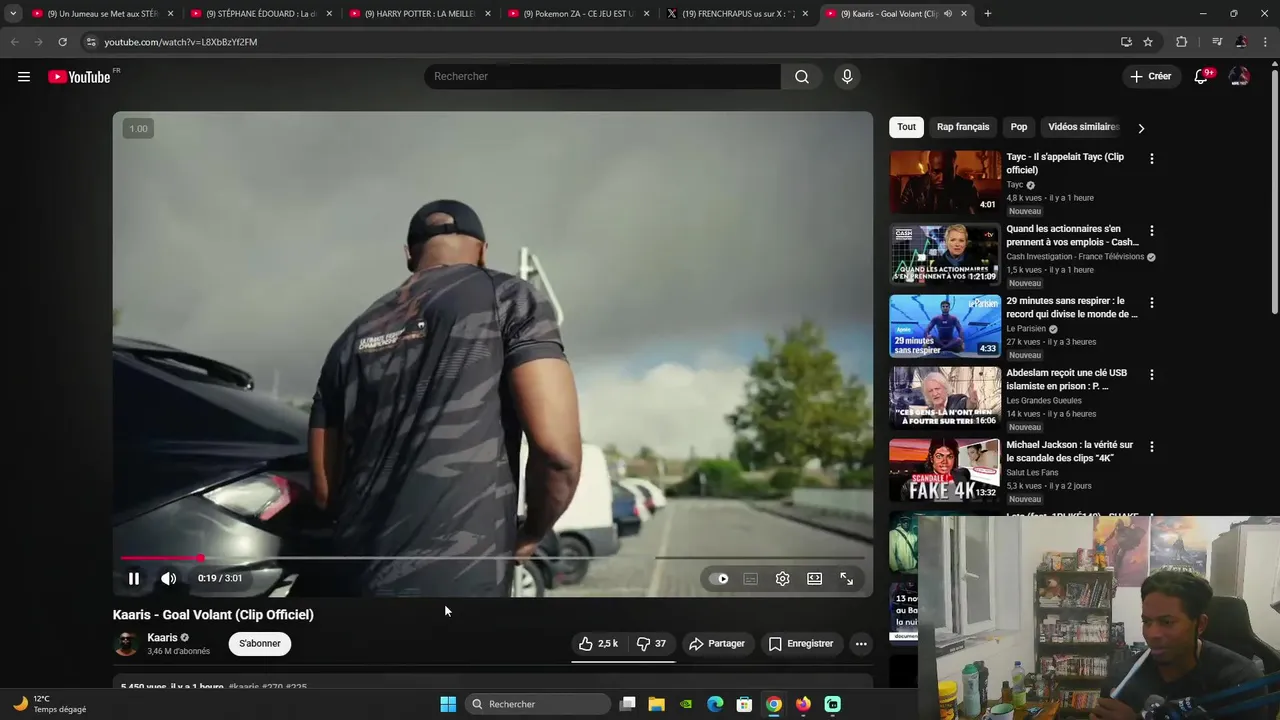
Task: Show more filter chips with arrow
Action: click(x=1141, y=128)
